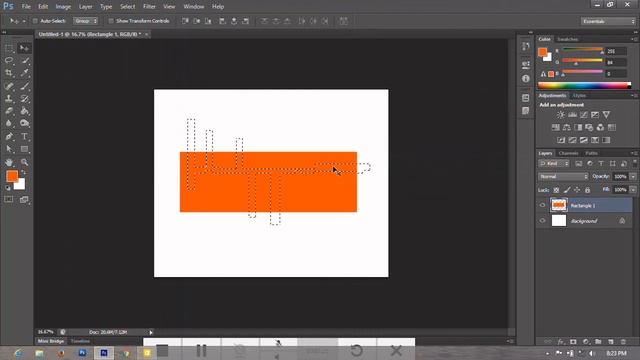Click the delete layer trash icon

(x=623, y=342)
